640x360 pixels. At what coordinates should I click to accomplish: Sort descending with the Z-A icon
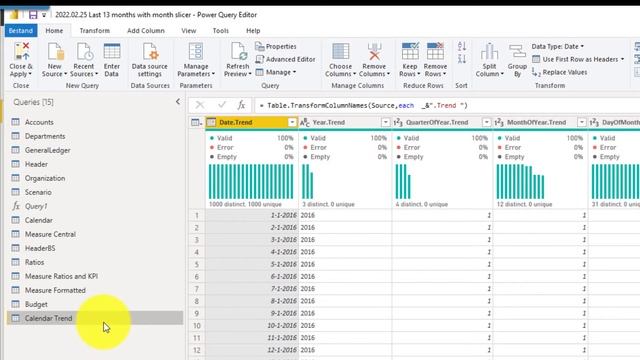point(462,59)
